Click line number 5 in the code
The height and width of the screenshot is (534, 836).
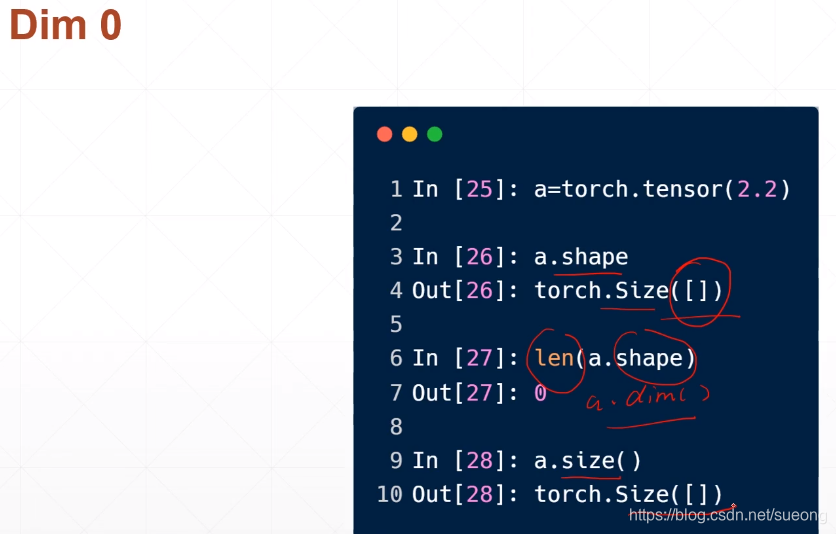tap(396, 324)
